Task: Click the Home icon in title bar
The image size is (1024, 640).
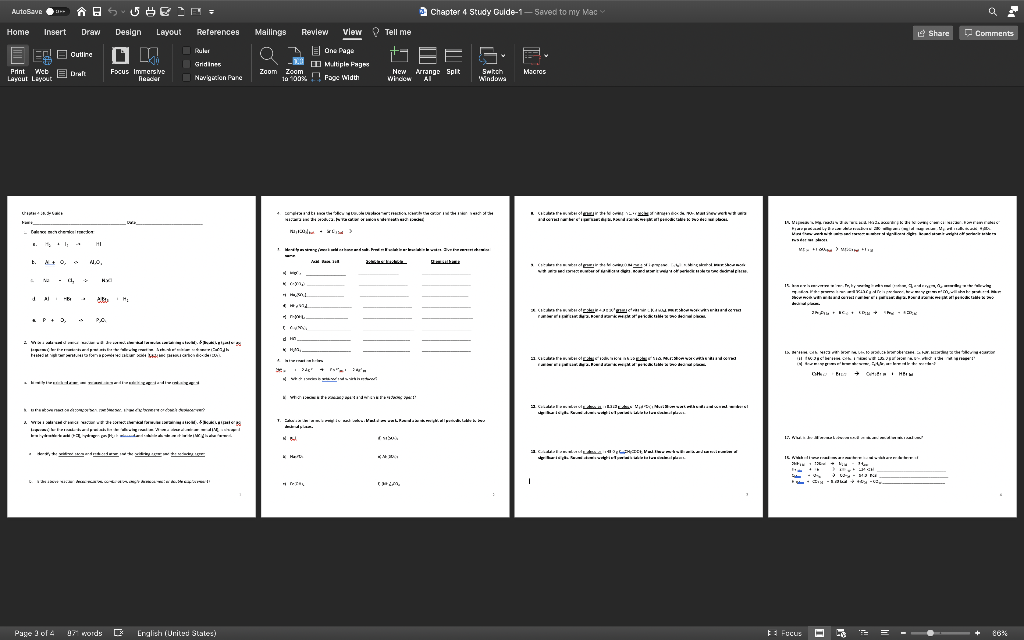Action: 81,12
